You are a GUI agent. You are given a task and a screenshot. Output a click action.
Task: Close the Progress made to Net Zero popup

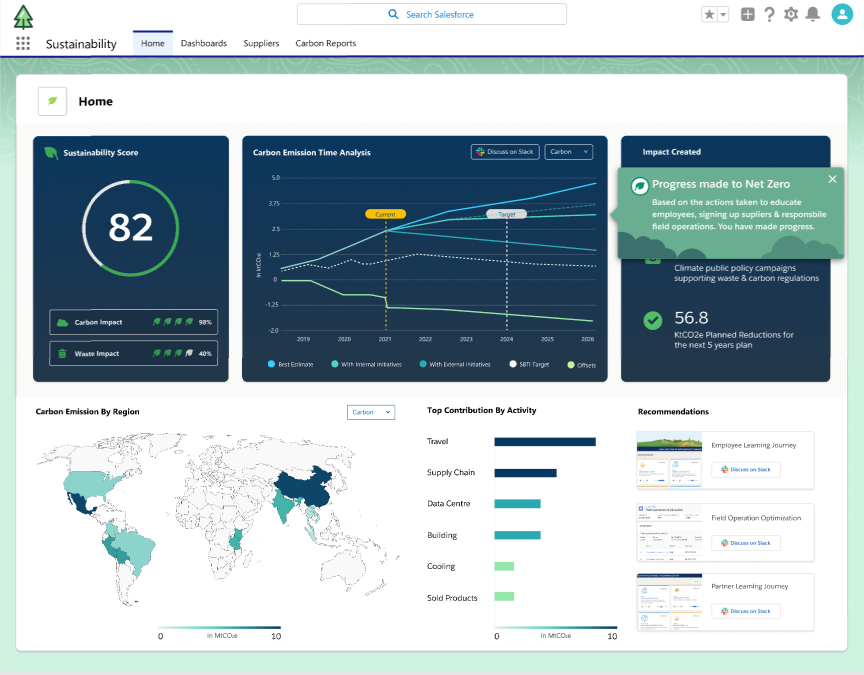(832, 179)
